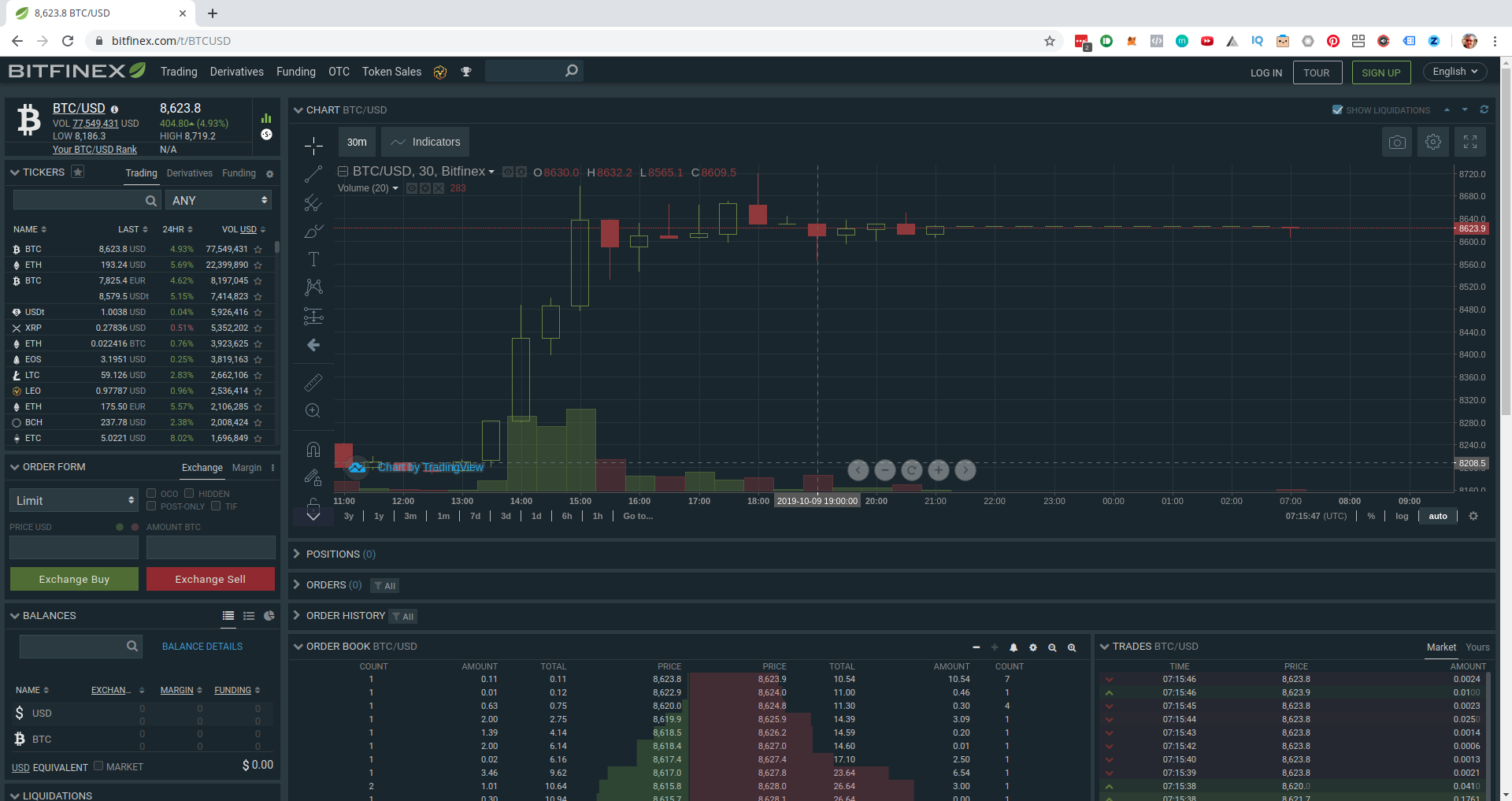This screenshot has height=801, width=1512.
Task: Collapse the TICKERS panel
Action: [15, 172]
